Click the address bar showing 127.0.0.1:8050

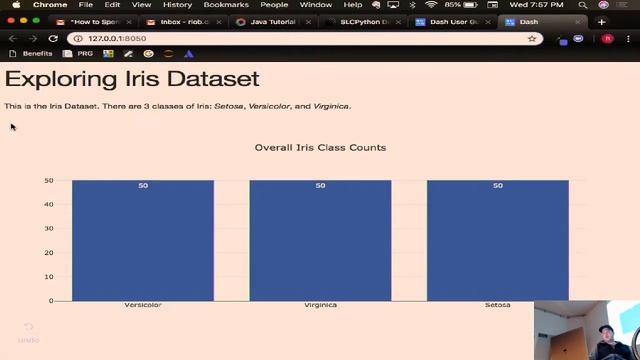coord(305,38)
